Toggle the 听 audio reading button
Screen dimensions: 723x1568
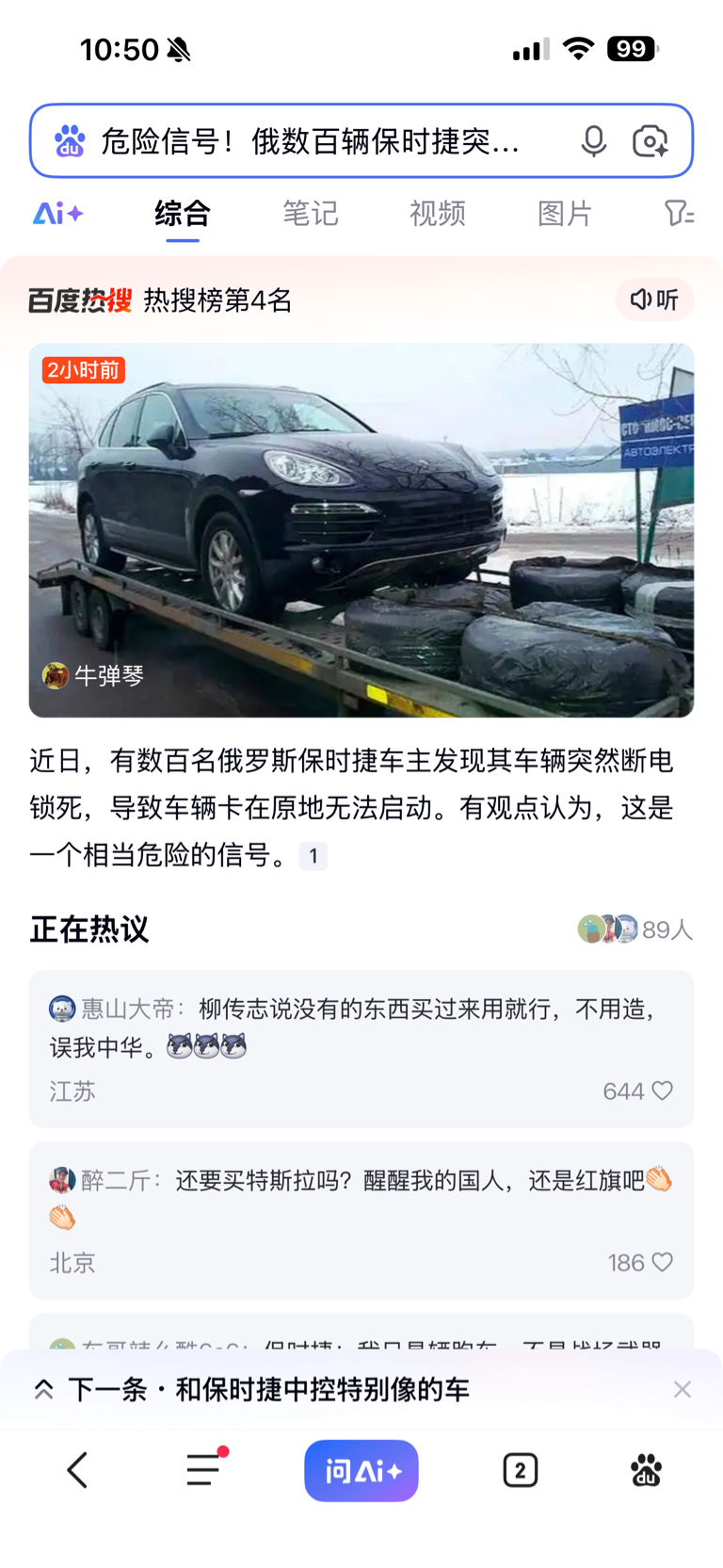click(654, 299)
